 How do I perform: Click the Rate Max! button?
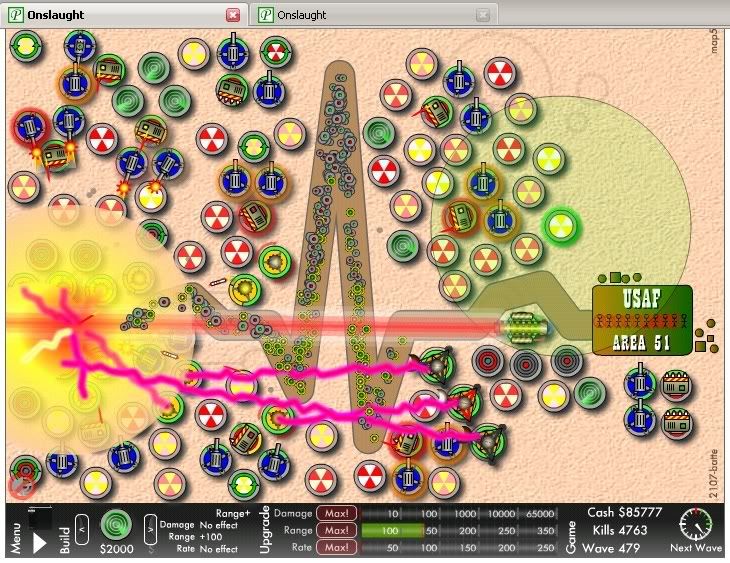click(x=337, y=547)
